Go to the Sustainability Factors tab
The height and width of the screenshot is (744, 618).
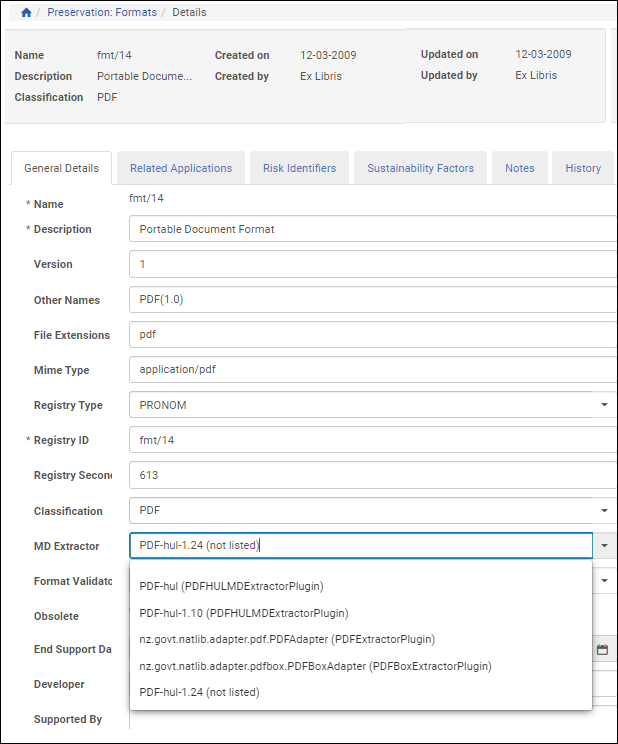point(420,168)
